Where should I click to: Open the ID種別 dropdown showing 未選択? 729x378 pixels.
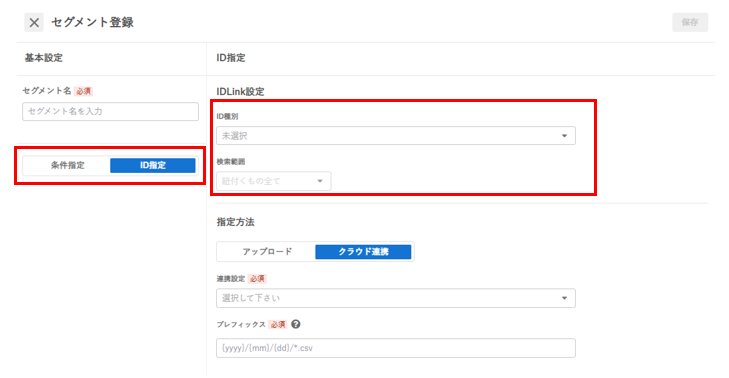[x=396, y=136]
